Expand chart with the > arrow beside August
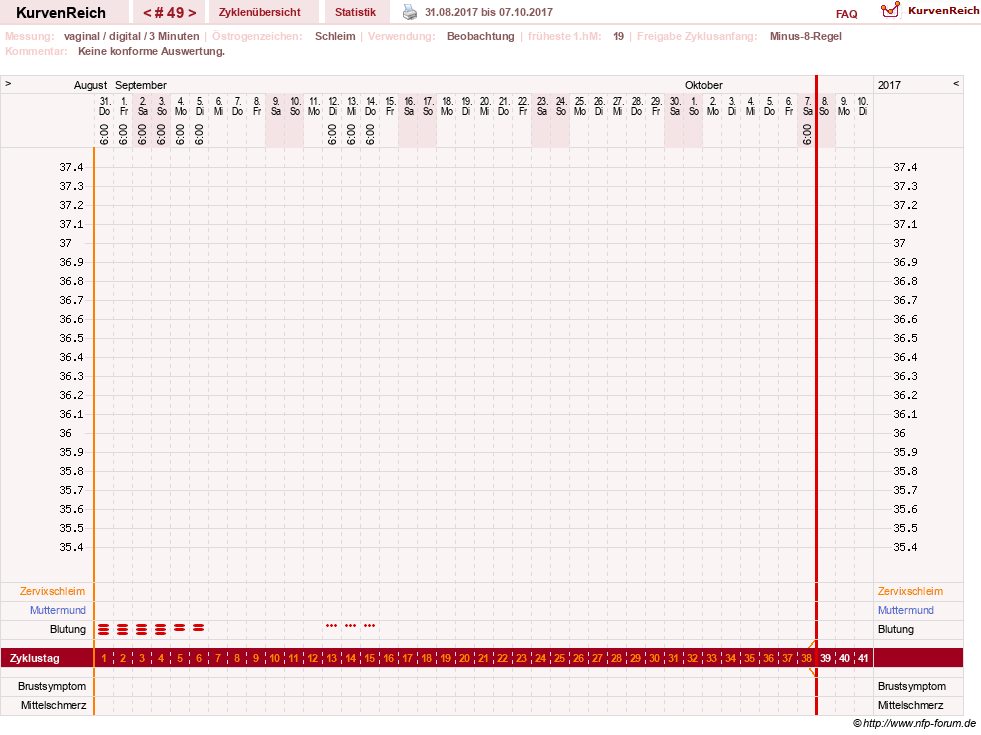Image resolution: width=981 pixels, height=735 pixels. (8, 83)
